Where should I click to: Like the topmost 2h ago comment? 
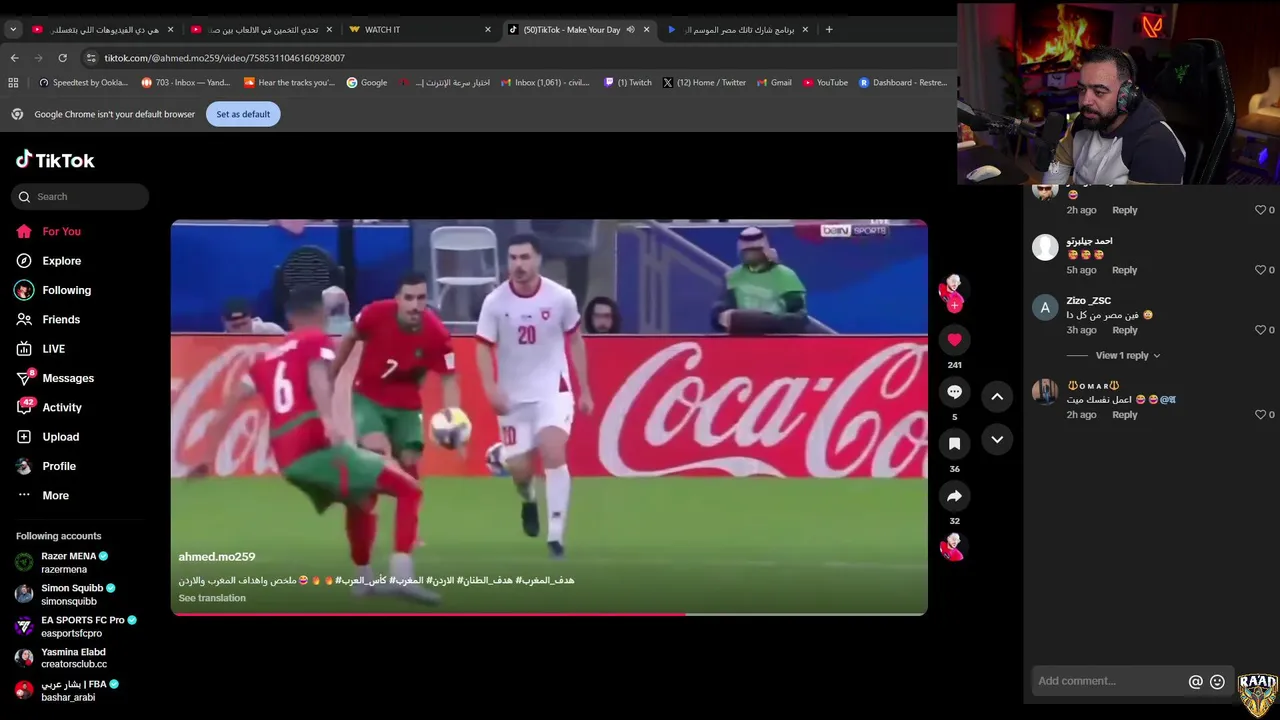1261,210
